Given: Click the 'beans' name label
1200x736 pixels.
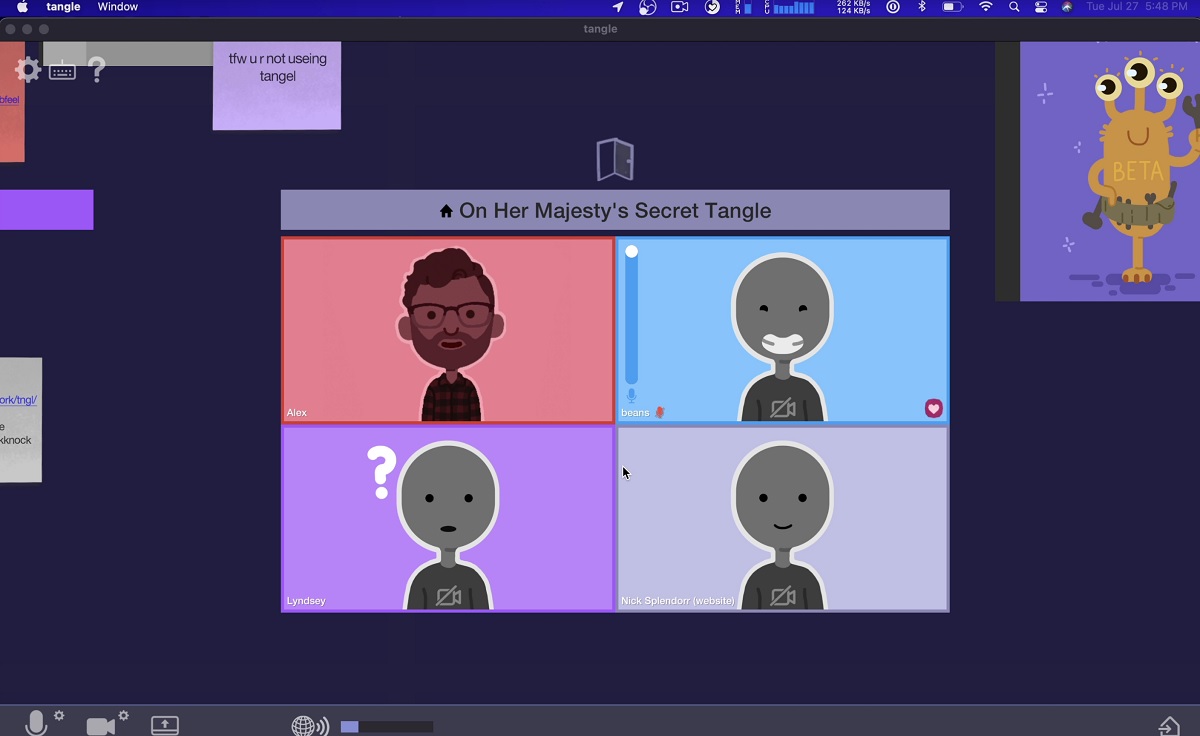Looking at the screenshot, I should click(635, 412).
